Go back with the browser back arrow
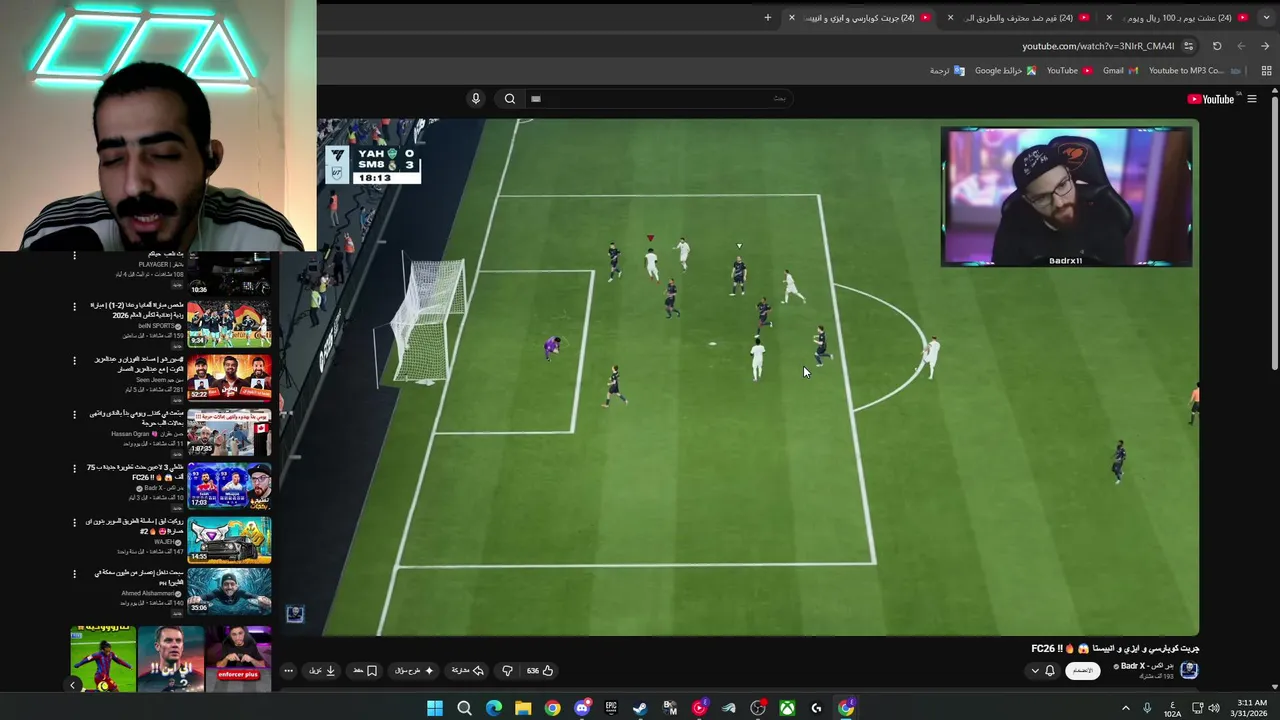This screenshot has width=1280, height=720. click(x=1265, y=46)
